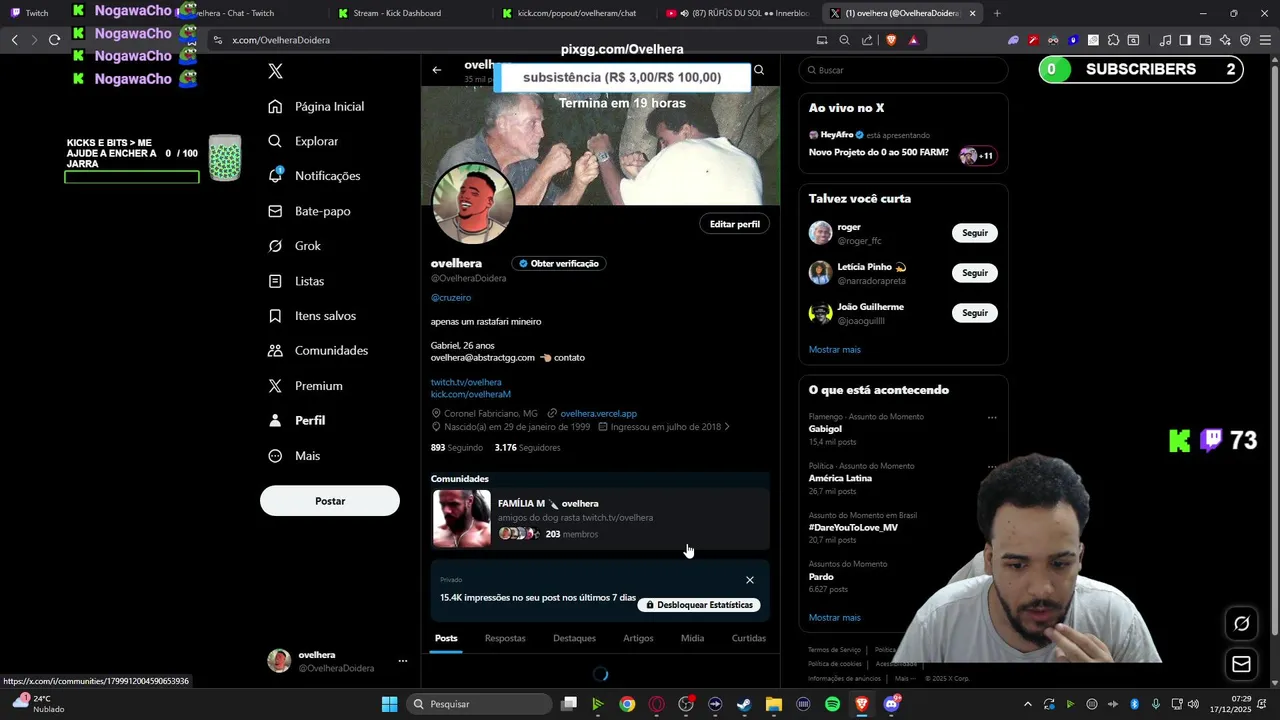Follow João Guilherme with Seguir button
Image resolution: width=1280 pixels, height=720 pixels.
975,313
